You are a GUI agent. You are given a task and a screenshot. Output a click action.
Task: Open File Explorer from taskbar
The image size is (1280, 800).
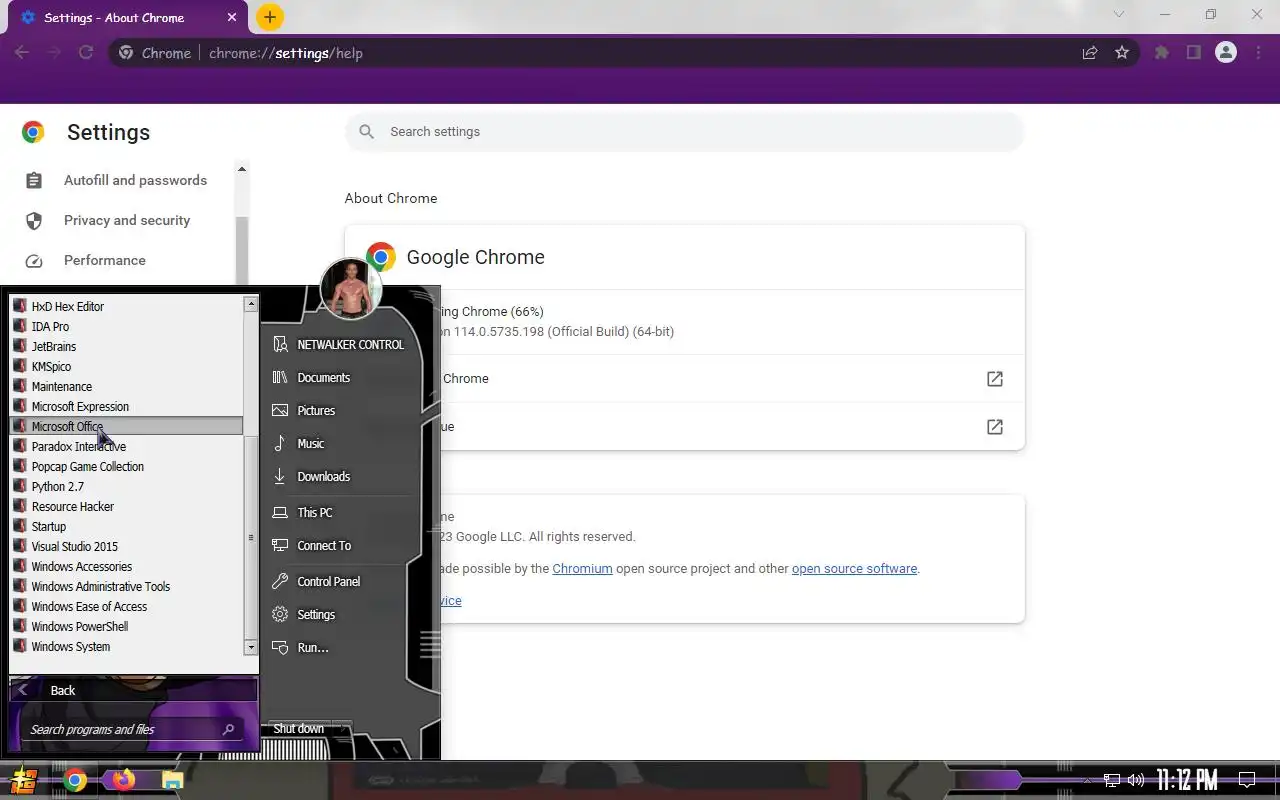[173, 780]
